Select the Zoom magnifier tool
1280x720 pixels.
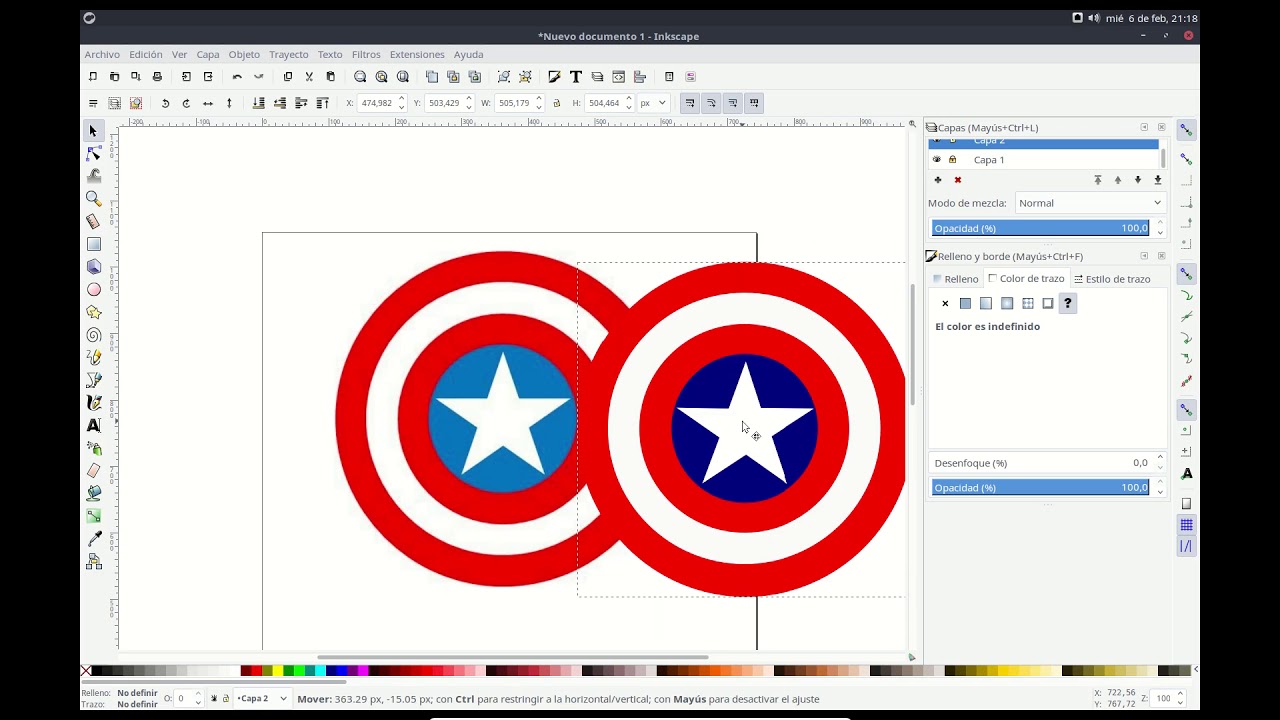[94, 199]
